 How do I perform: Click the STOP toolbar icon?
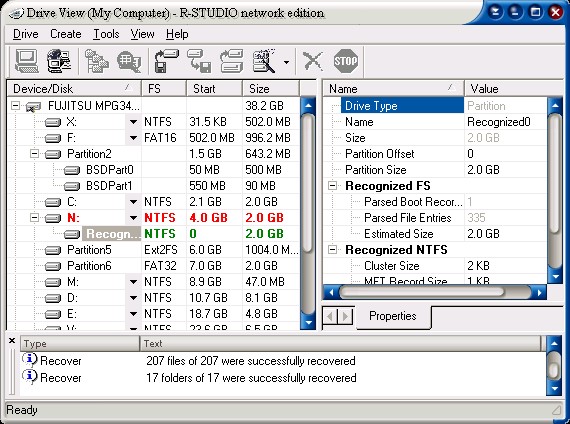point(345,61)
